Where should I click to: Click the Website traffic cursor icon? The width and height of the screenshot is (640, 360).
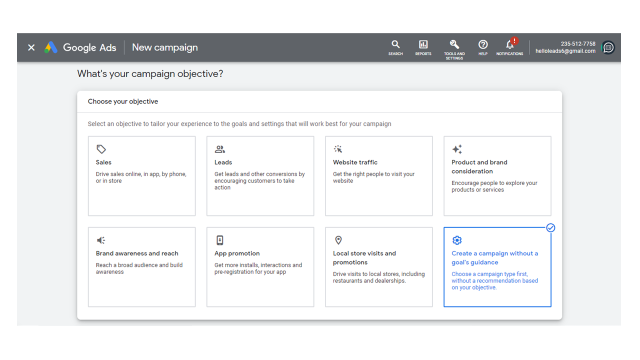click(x=338, y=149)
